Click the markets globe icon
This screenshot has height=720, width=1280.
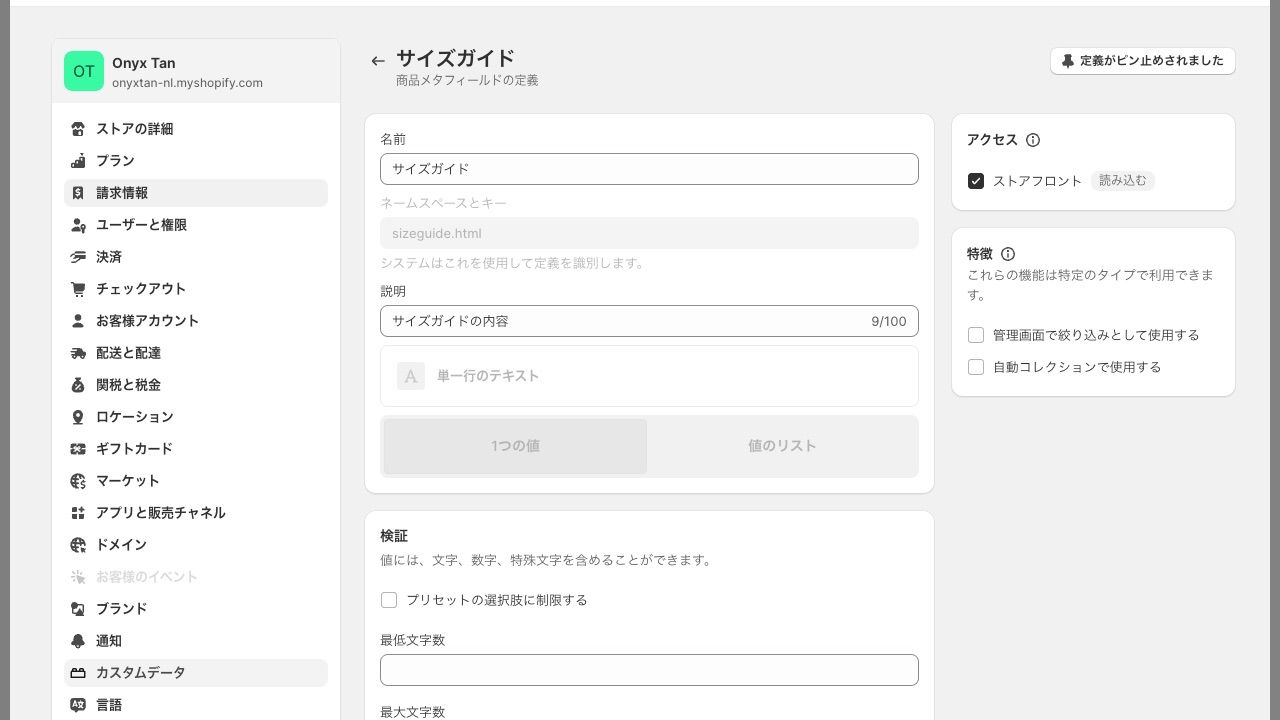point(78,481)
